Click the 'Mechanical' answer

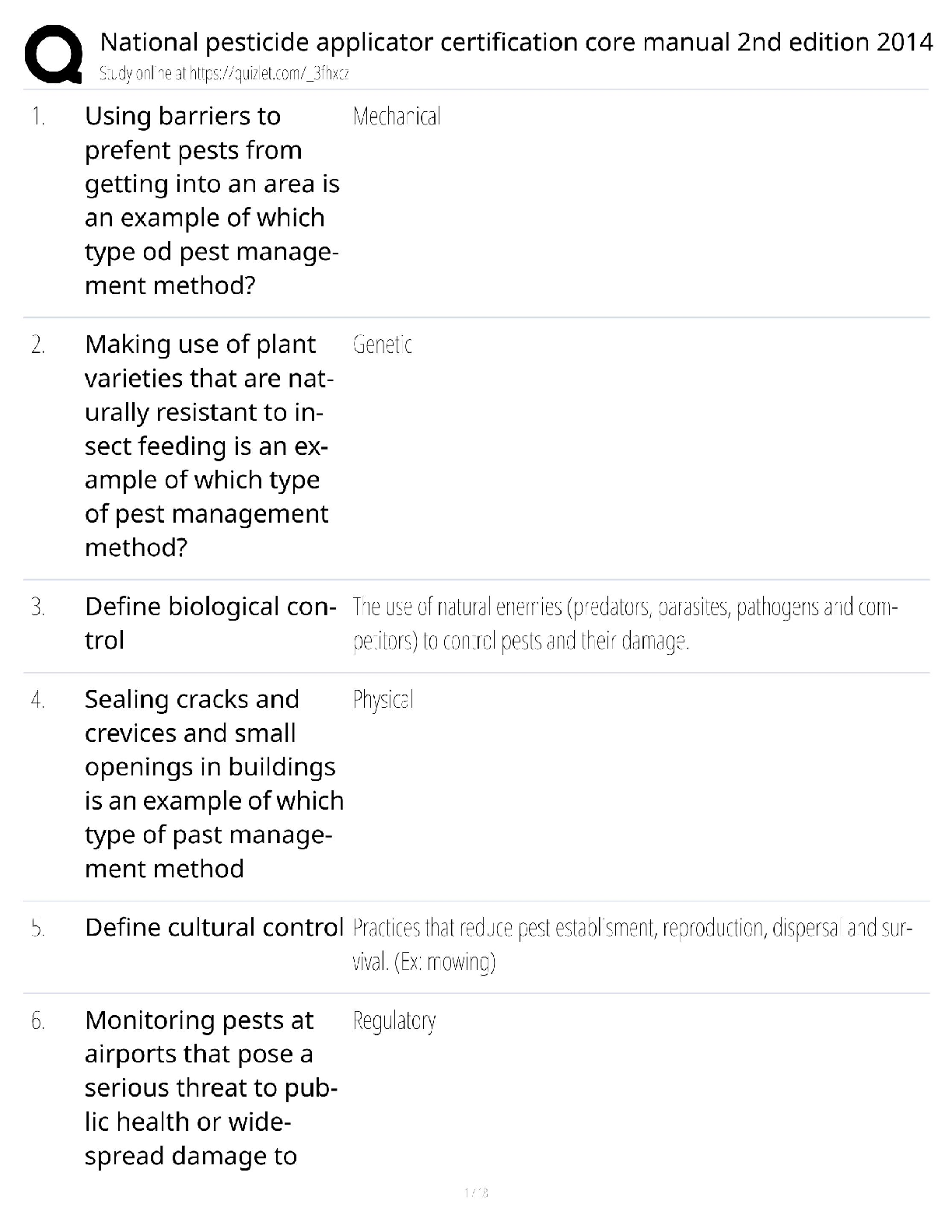tap(397, 117)
